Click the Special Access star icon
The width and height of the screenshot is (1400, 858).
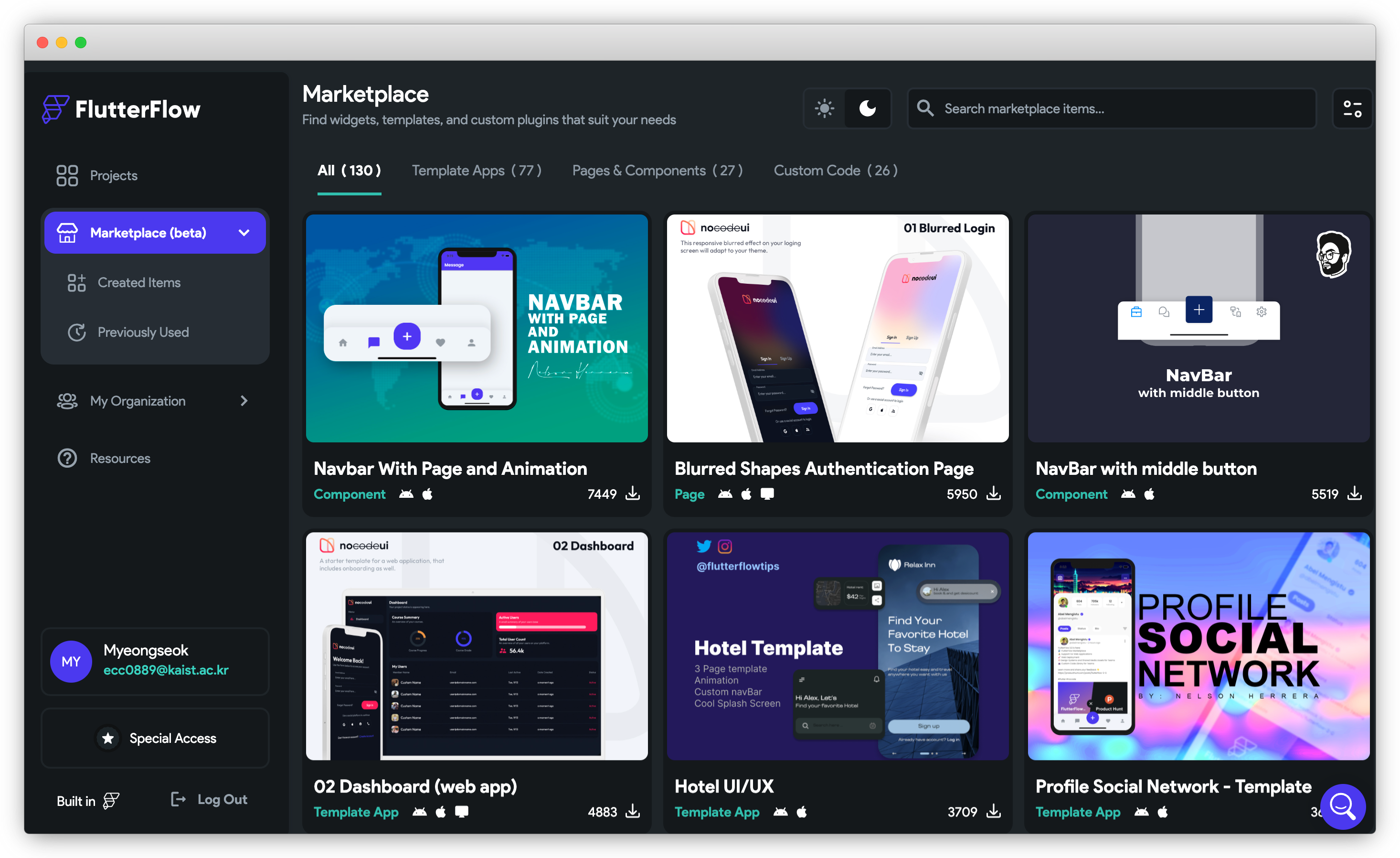(108, 738)
